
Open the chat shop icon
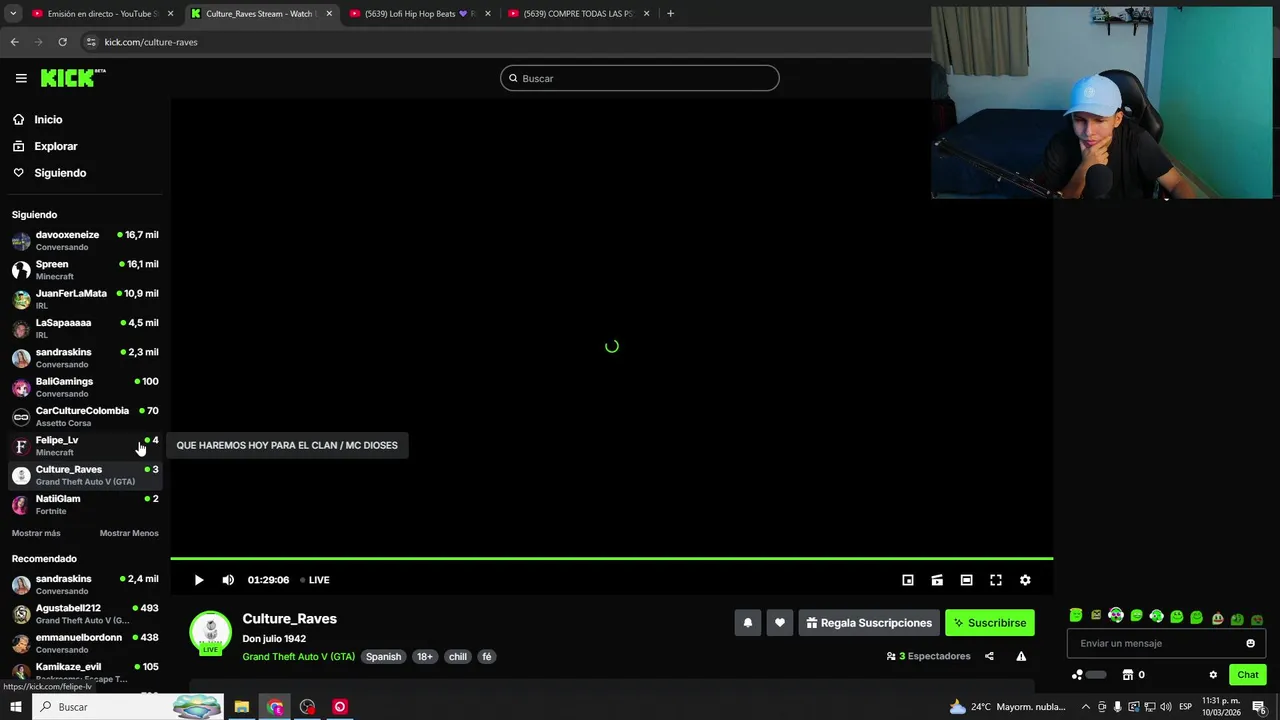pos(1128,675)
